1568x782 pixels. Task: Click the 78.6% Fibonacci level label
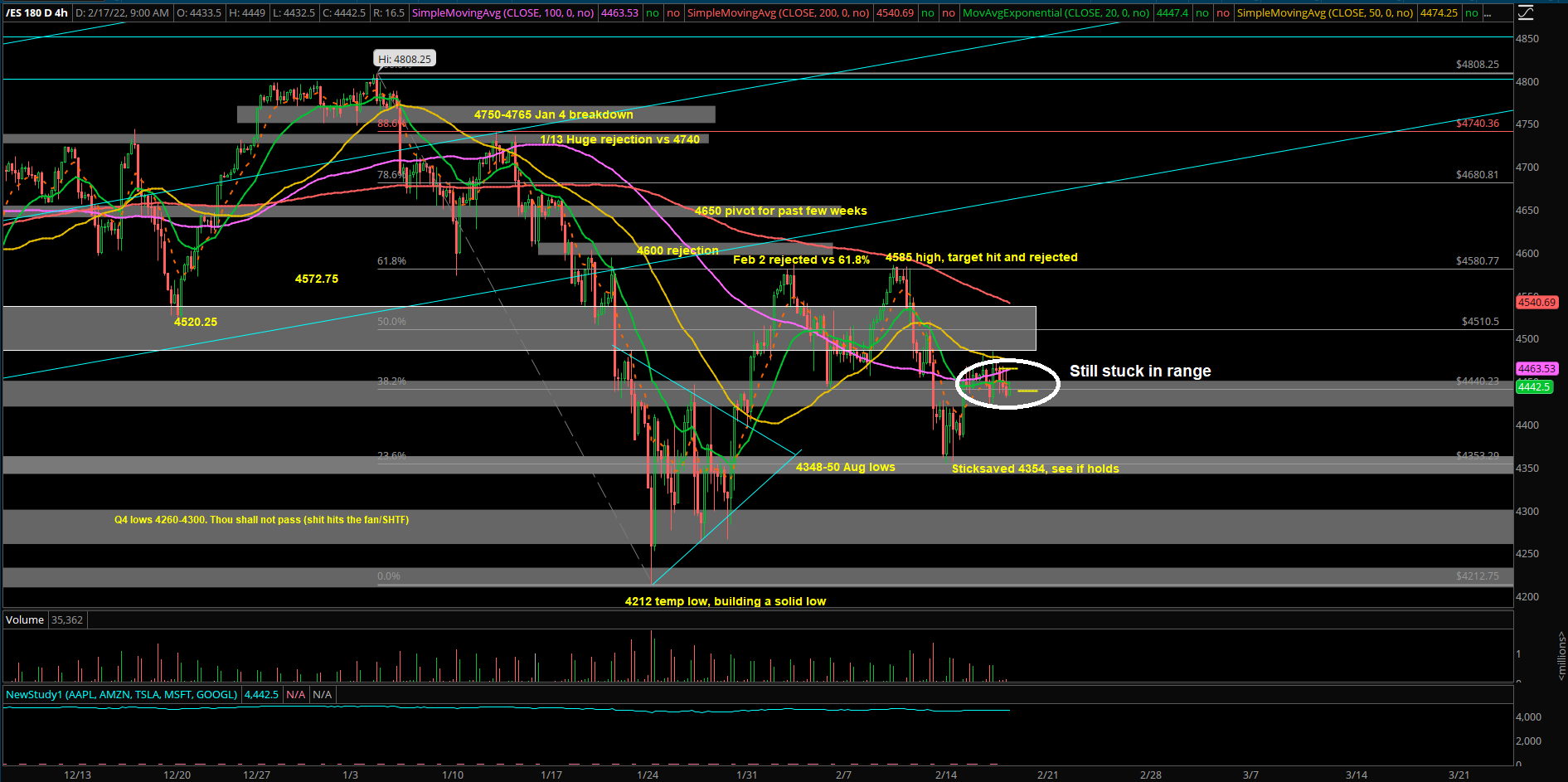pyautogui.click(x=391, y=174)
